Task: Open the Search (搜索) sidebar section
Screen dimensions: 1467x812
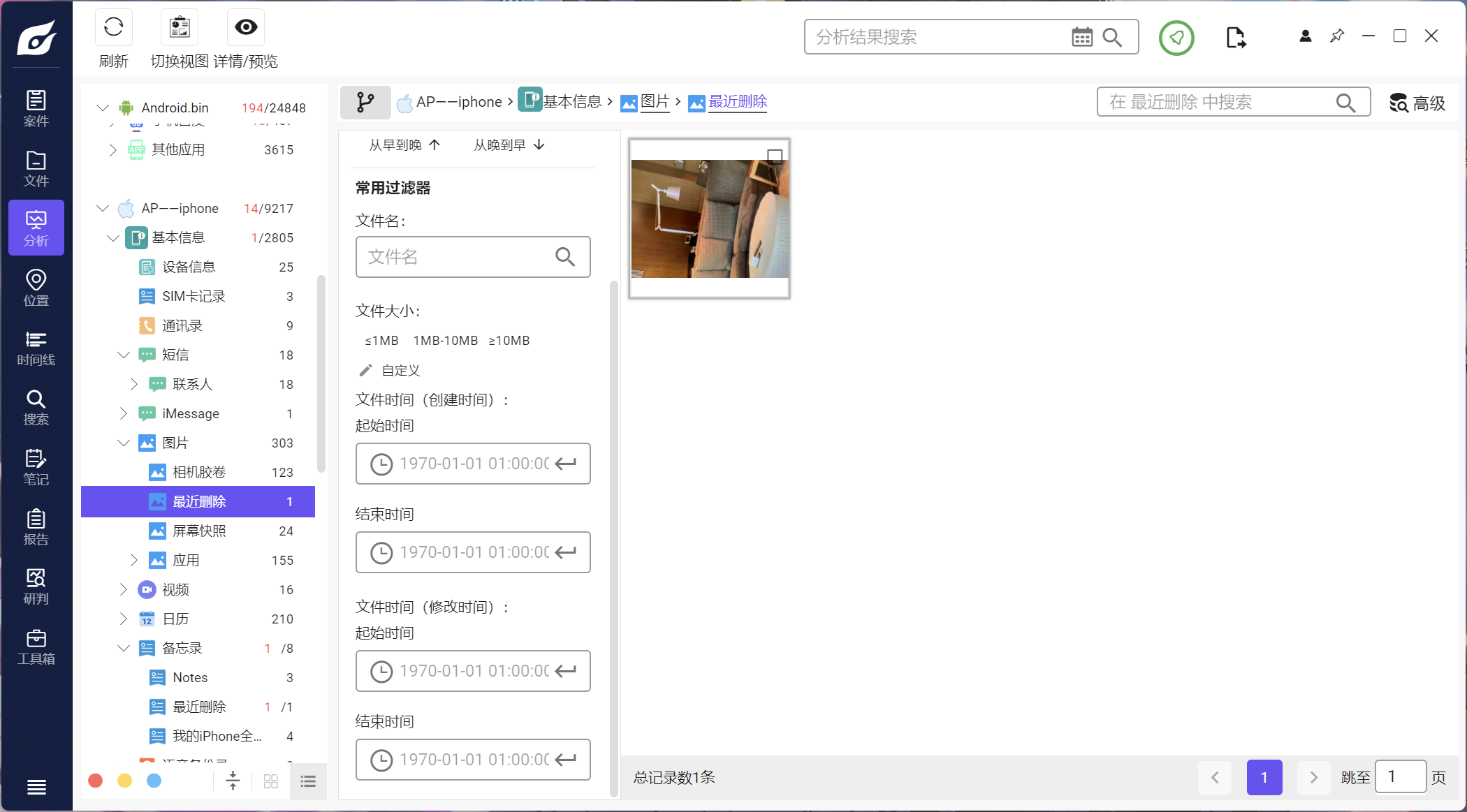Action: 36,407
